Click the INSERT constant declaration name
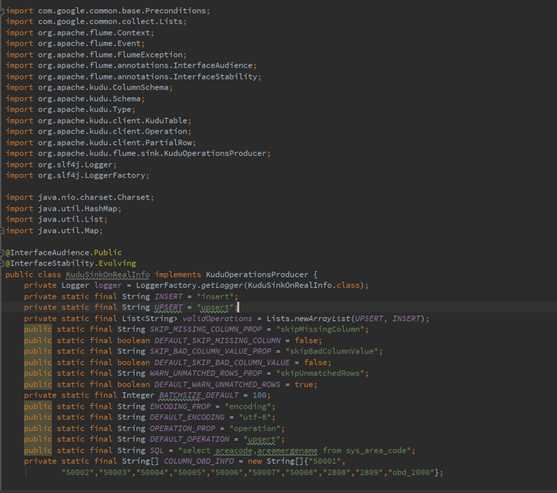Image resolution: width=557 pixels, height=493 pixels. pyautogui.click(x=168, y=297)
